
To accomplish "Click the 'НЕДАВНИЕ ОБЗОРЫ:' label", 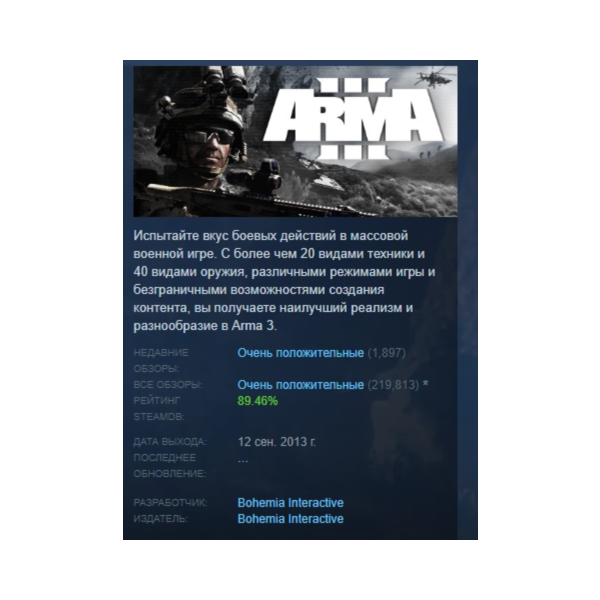I will point(161,360).
